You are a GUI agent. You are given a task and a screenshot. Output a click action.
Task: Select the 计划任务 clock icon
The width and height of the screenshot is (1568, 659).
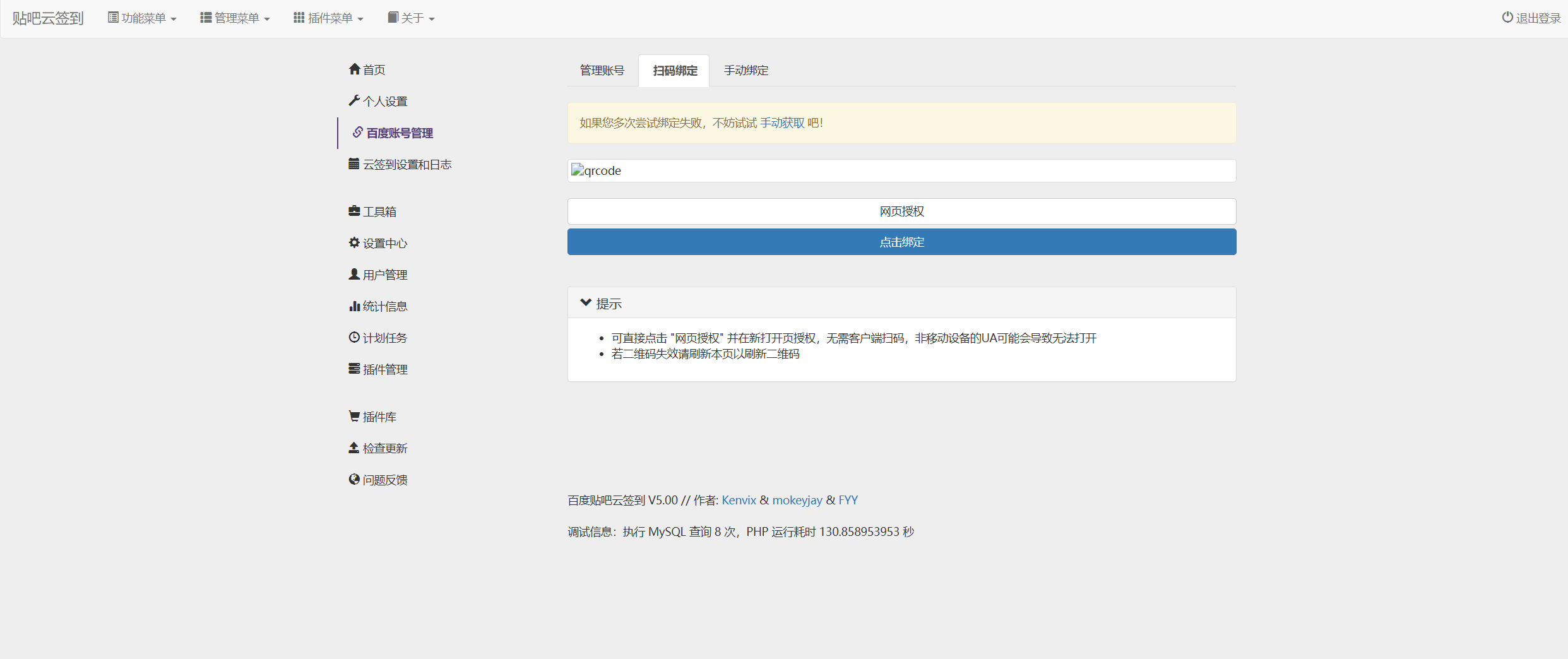click(x=354, y=337)
